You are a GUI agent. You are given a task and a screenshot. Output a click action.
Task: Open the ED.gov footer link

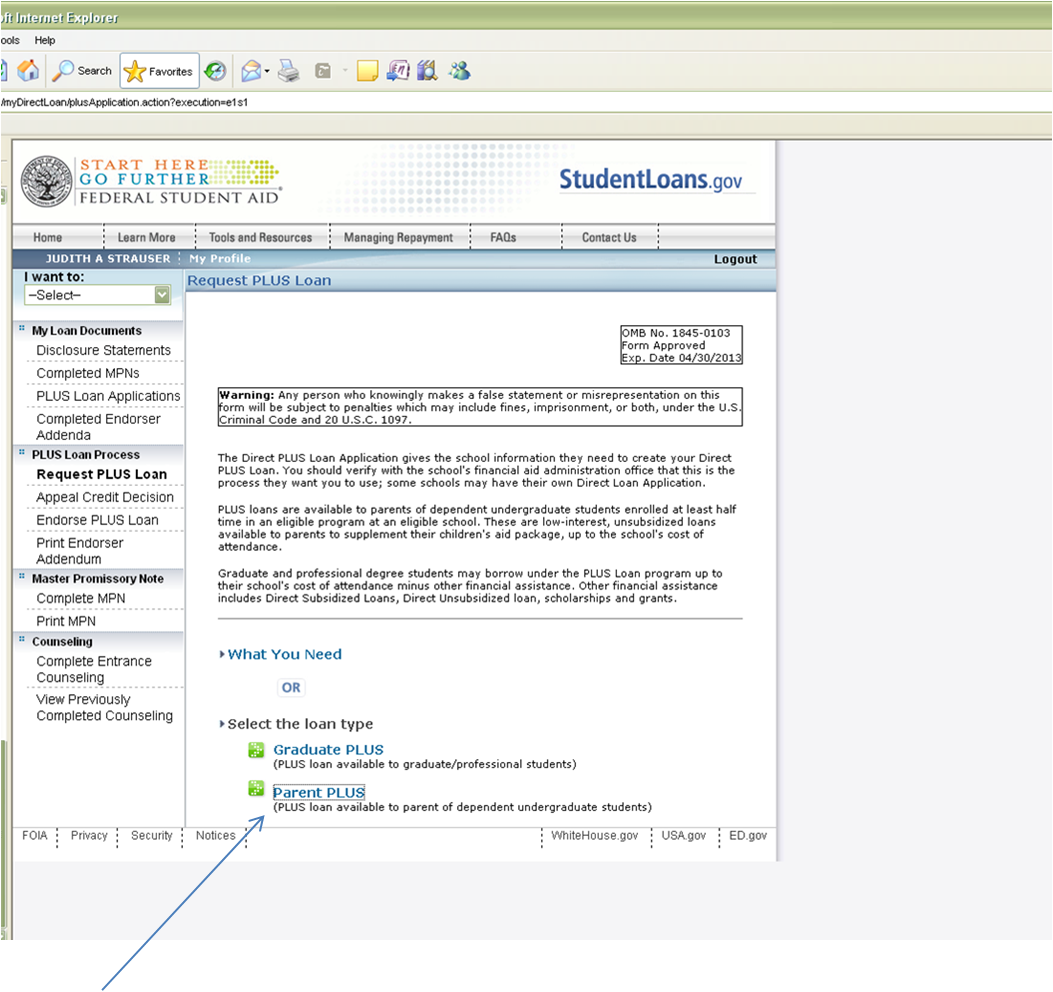[x=748, y=836]
